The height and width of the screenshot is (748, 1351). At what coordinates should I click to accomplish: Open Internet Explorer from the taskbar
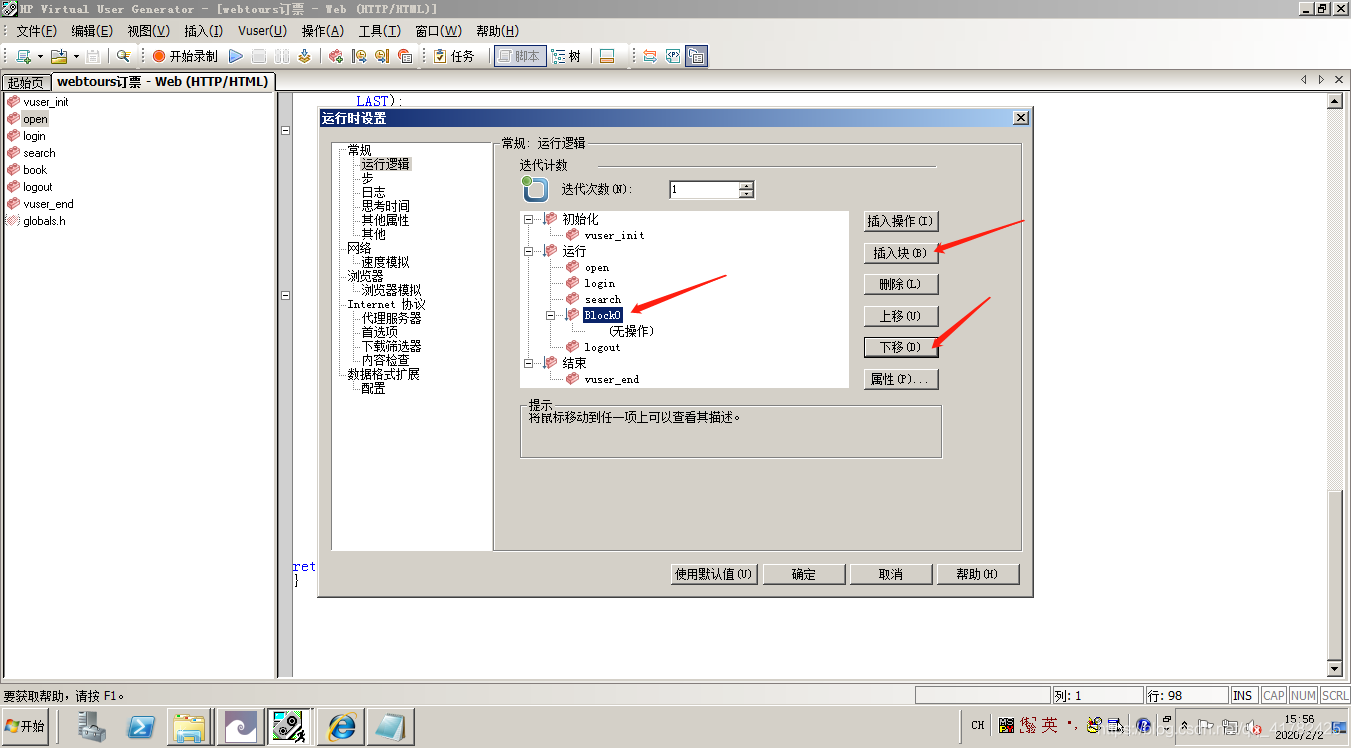point(341,726)
